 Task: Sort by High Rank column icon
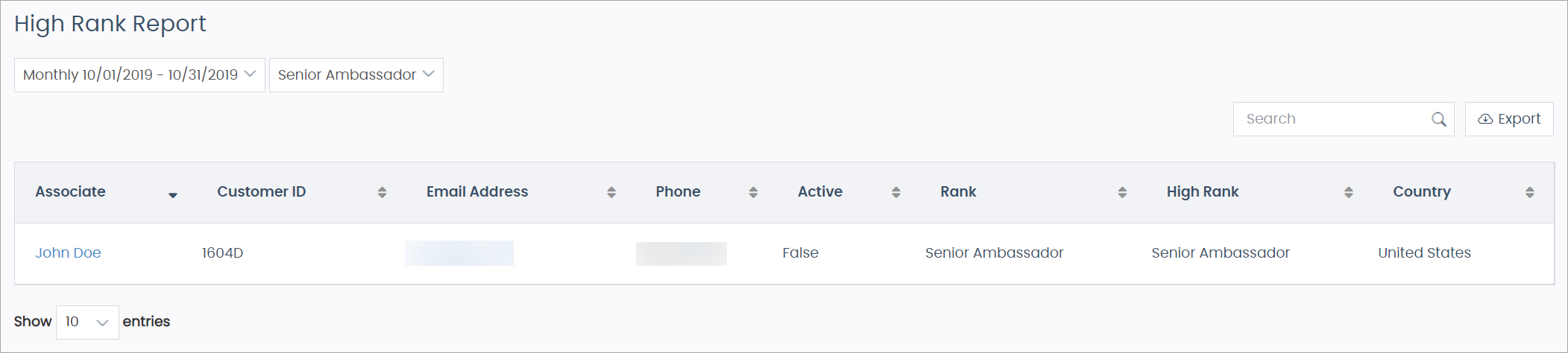point(1349,192)
